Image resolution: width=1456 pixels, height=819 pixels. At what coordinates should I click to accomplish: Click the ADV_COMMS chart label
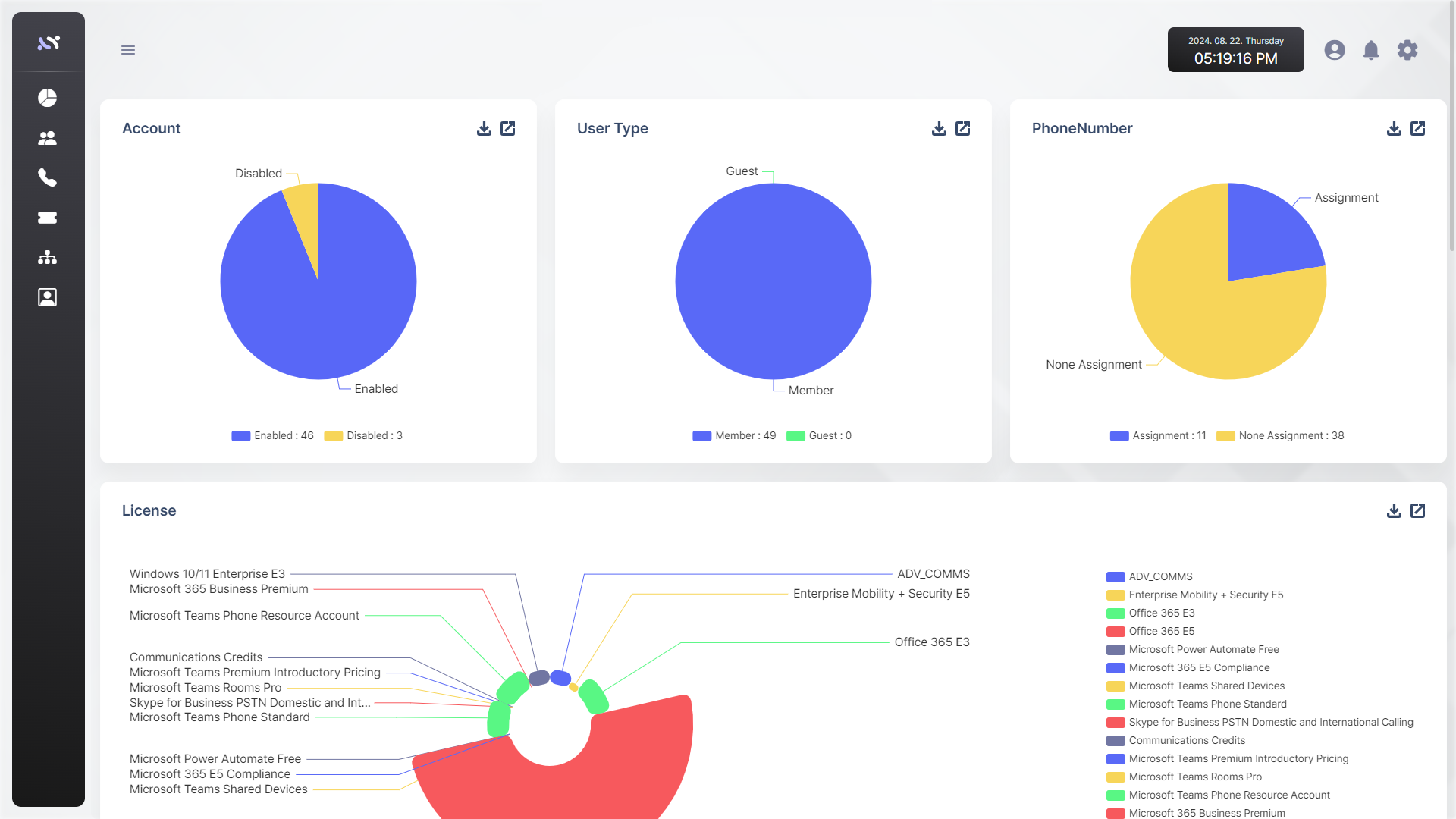tap(934, 574)
